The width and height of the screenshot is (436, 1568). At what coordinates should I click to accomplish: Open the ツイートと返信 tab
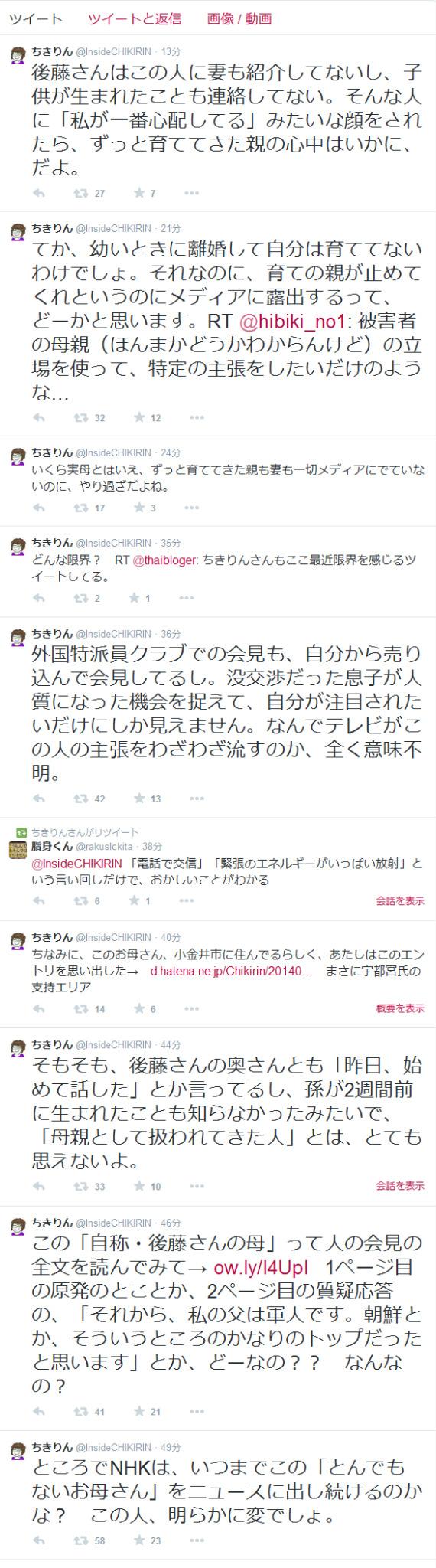coord(135,18)
